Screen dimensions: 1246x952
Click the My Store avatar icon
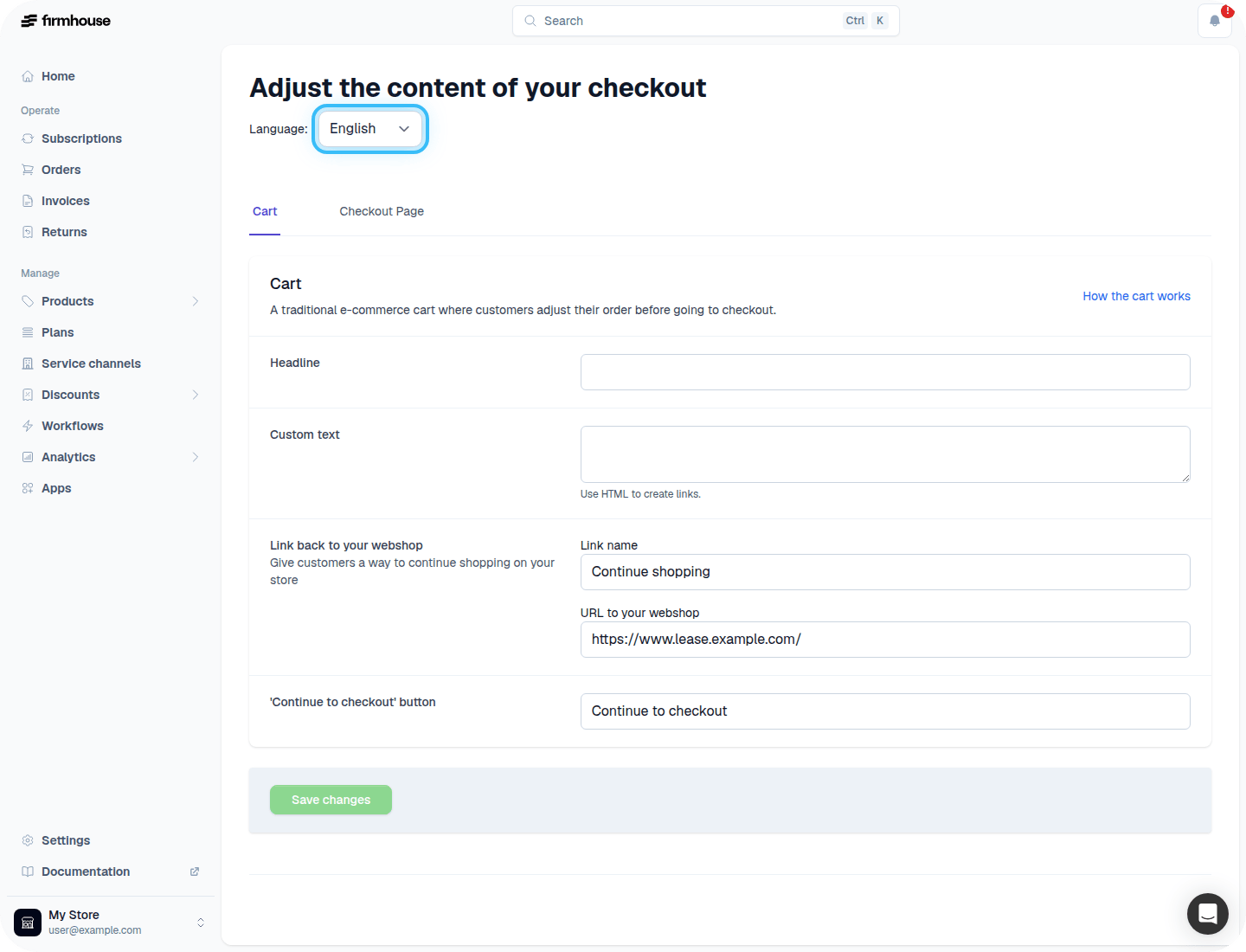pos(28,923)
